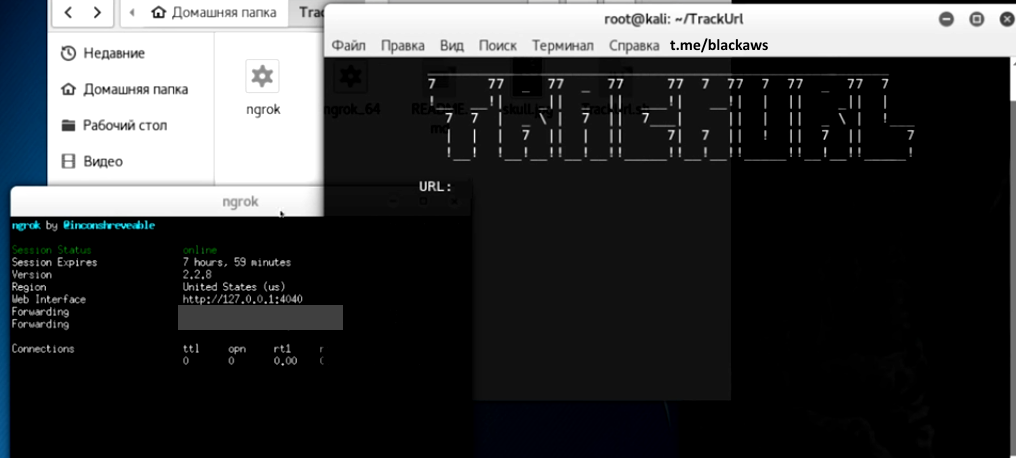The image size is (1016, 458).
Task: Click the URL prompt in TrackUrl terminal
Action: click(x=435, y=186)
